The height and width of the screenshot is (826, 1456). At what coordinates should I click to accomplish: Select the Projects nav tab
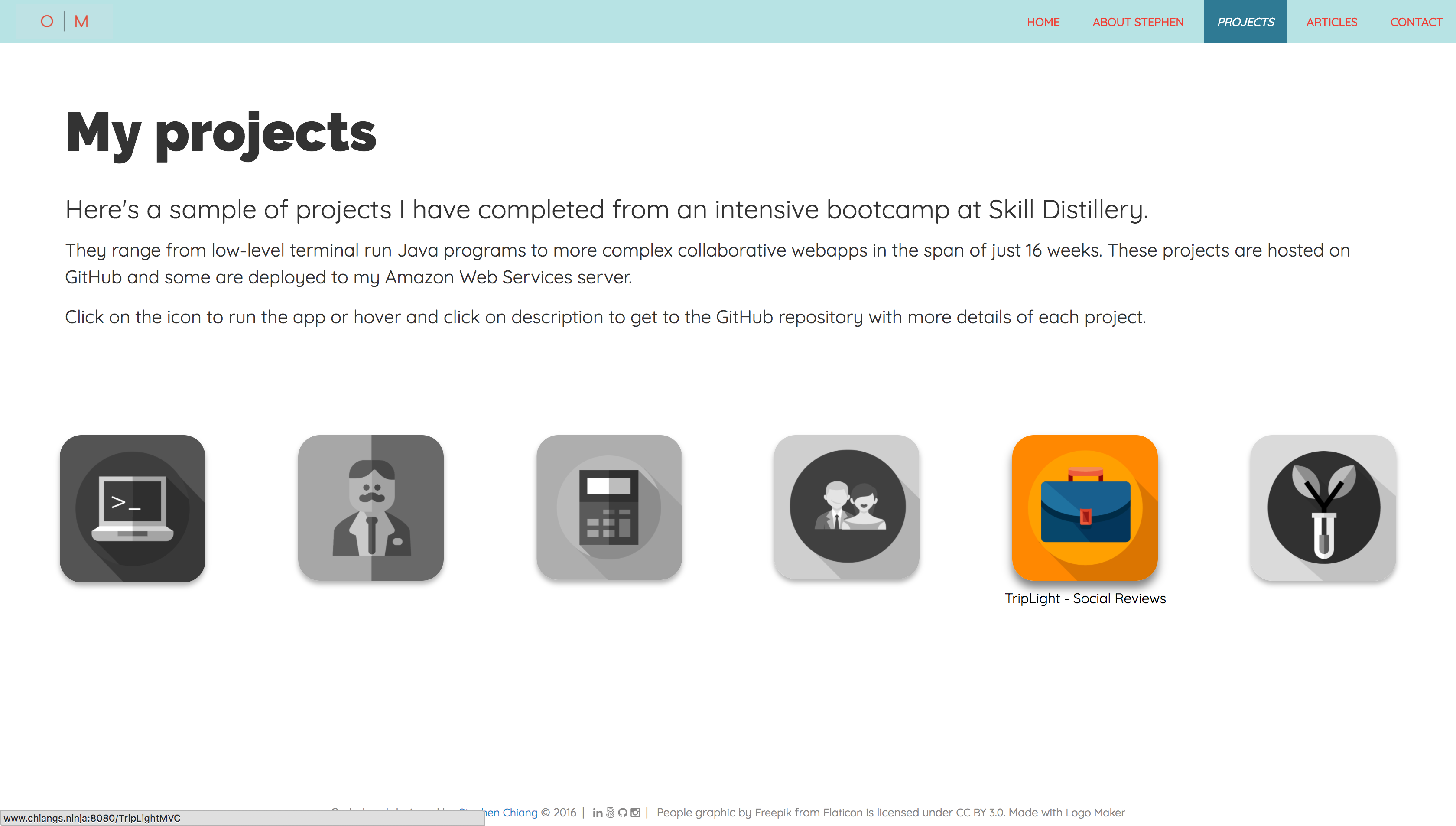tap(1245, 22)
